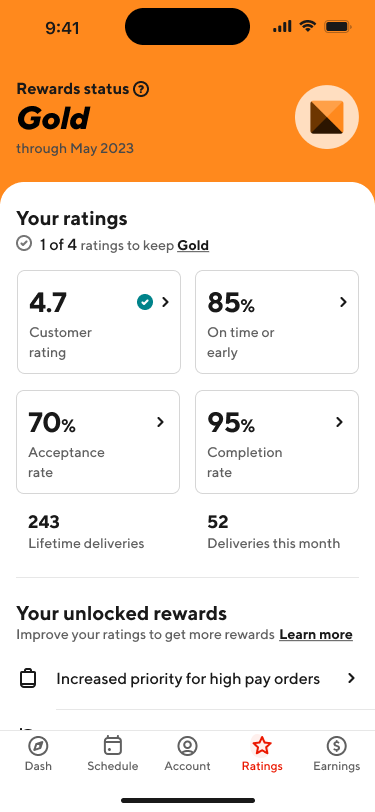Click the Learn more link
The image size is (375, 812).
click(x=316, y=635)
